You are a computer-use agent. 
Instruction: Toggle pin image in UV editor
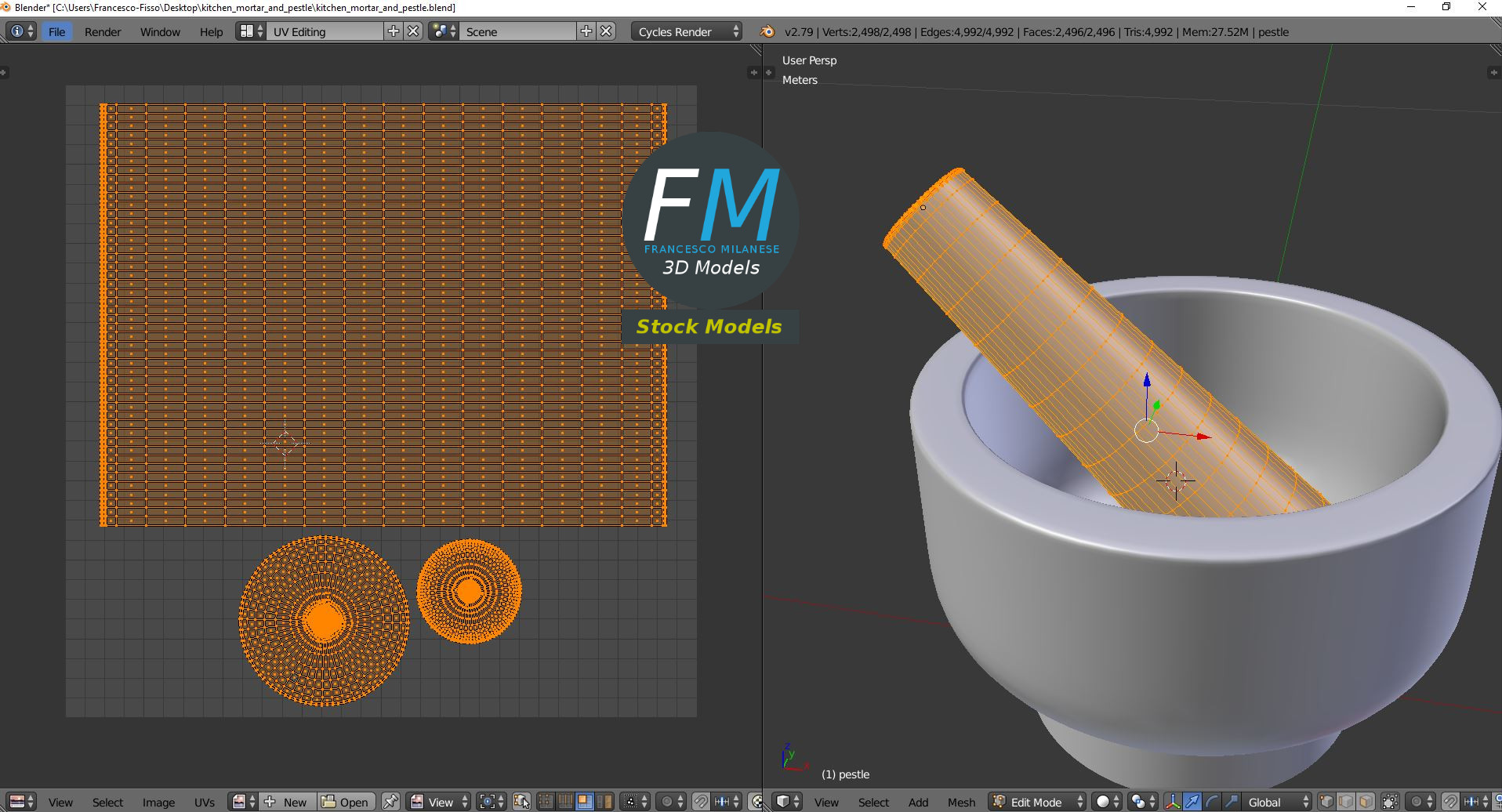[x=390, y=802]
